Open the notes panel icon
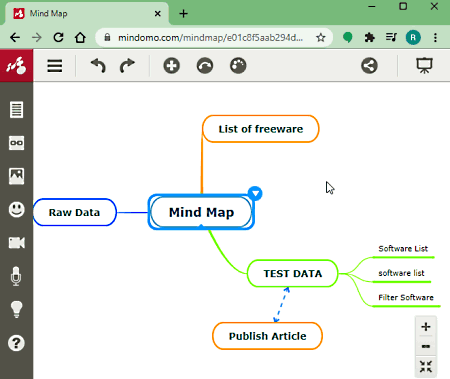 pos(16,110)
